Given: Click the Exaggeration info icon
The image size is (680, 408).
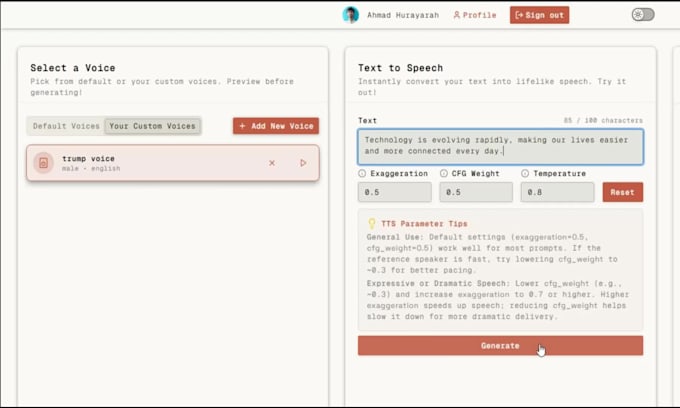Looking at the screenshot, I should tap(362, 173).
